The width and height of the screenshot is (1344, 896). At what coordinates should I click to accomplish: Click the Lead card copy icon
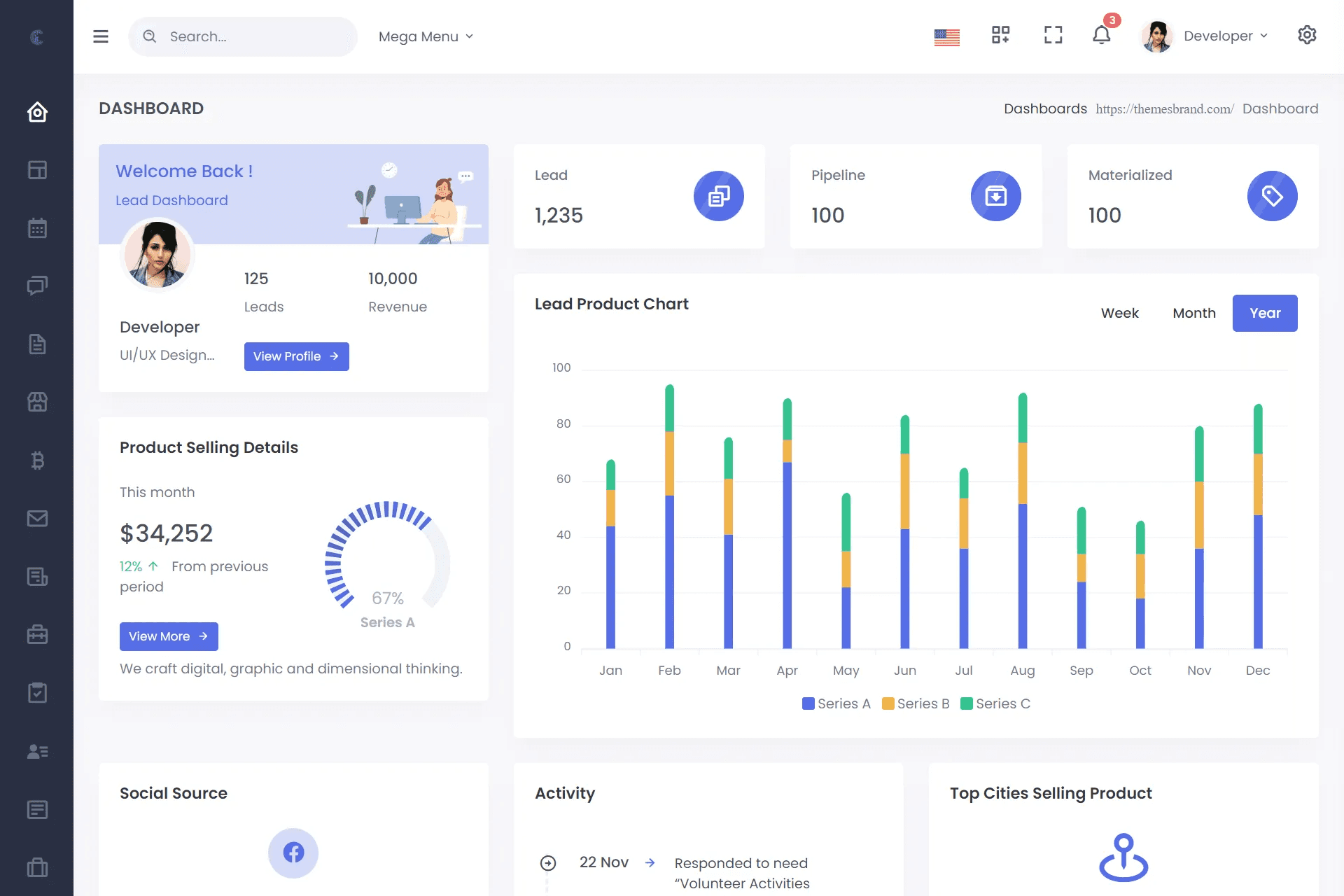tap(719, 196)
